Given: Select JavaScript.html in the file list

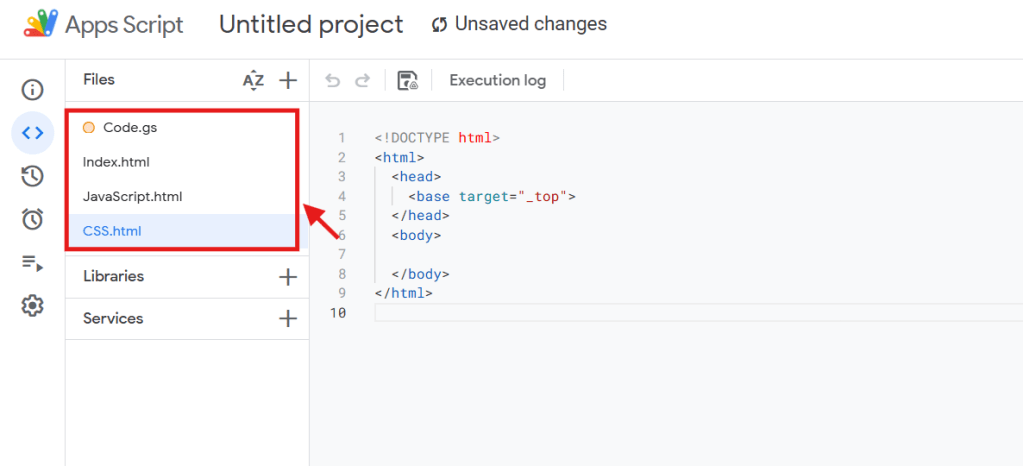Looking at the screenshot, I should coord(132,197).
